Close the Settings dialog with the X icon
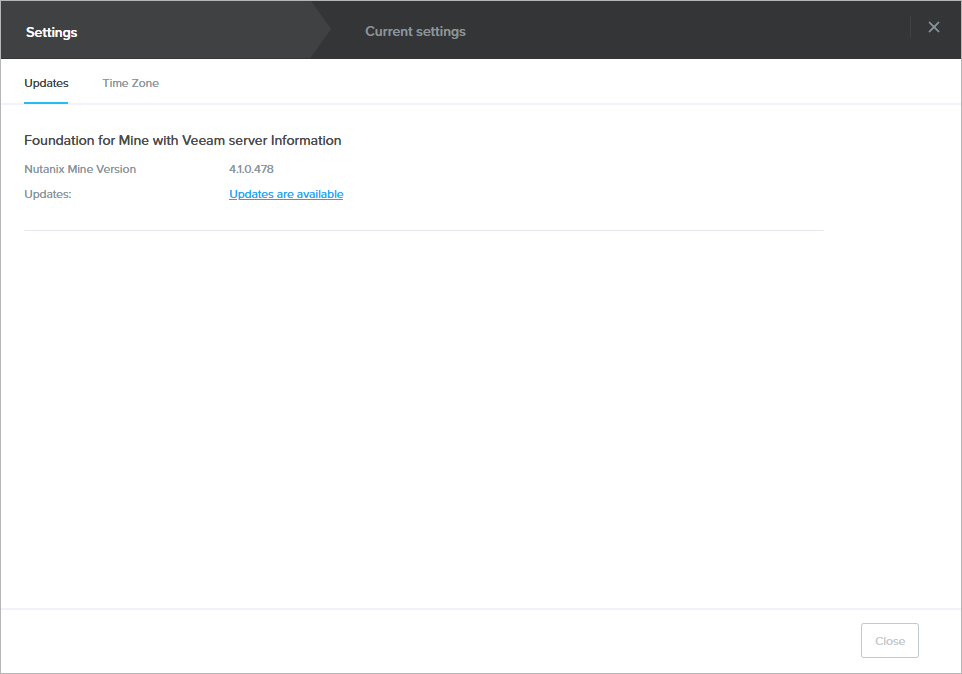The image size is (962, 674). click(x=933, y=27)
